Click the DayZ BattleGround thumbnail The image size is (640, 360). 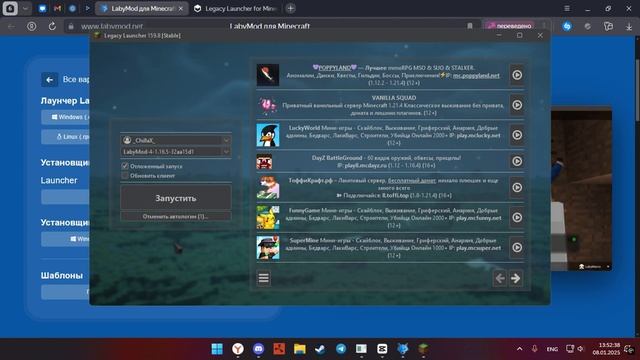point(264,162)
